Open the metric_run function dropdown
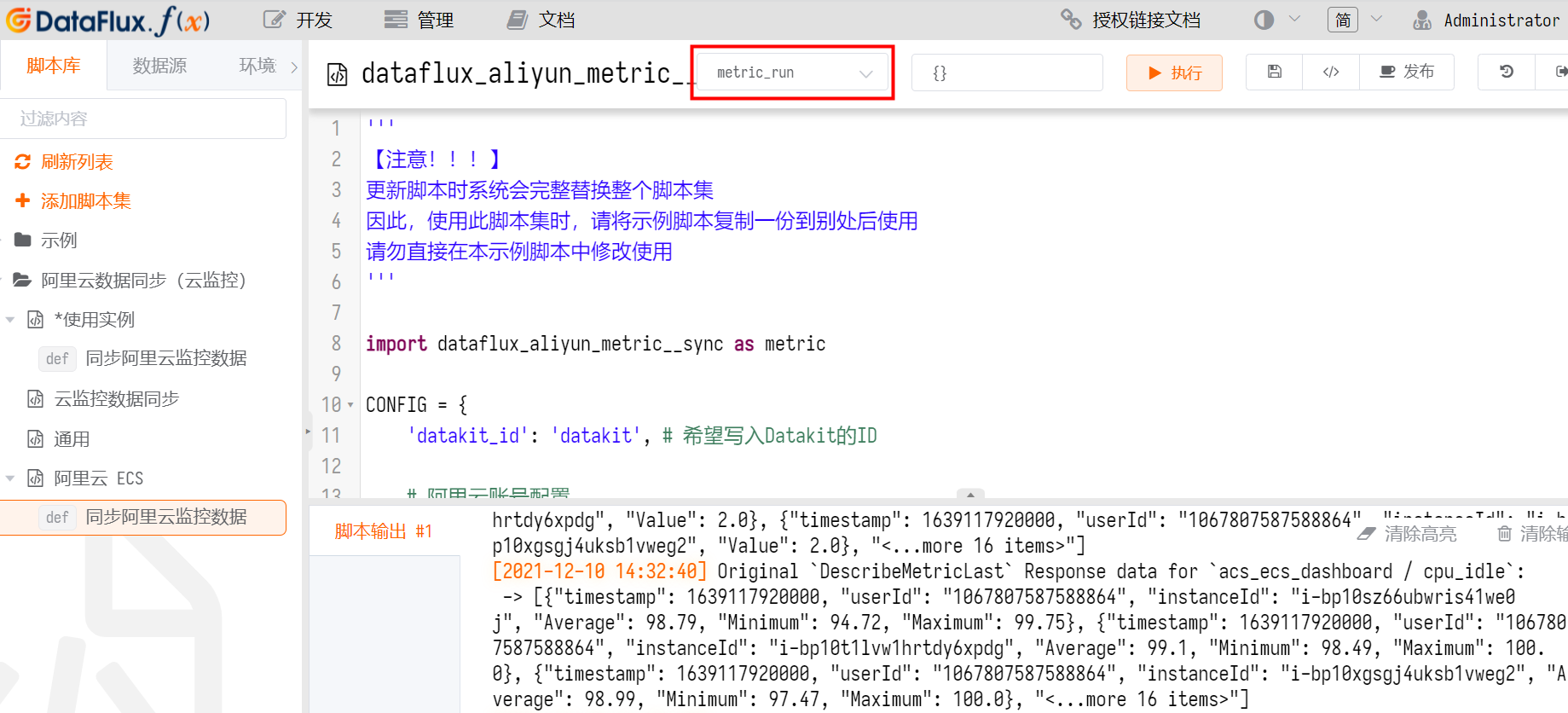 point(793,72)
